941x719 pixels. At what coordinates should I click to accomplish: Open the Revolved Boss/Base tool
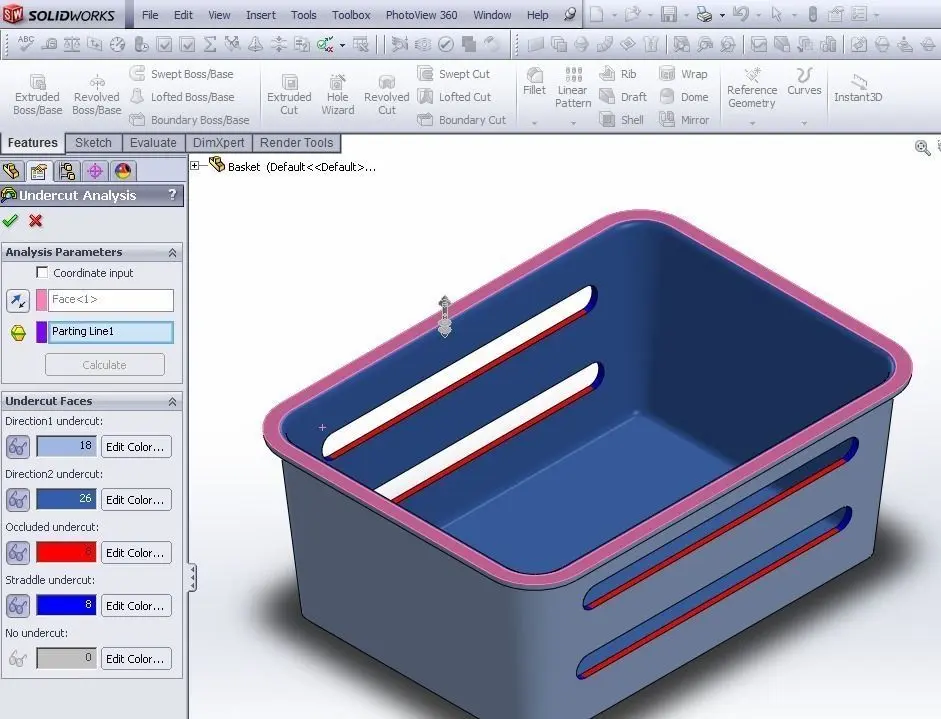pos(97,94)
